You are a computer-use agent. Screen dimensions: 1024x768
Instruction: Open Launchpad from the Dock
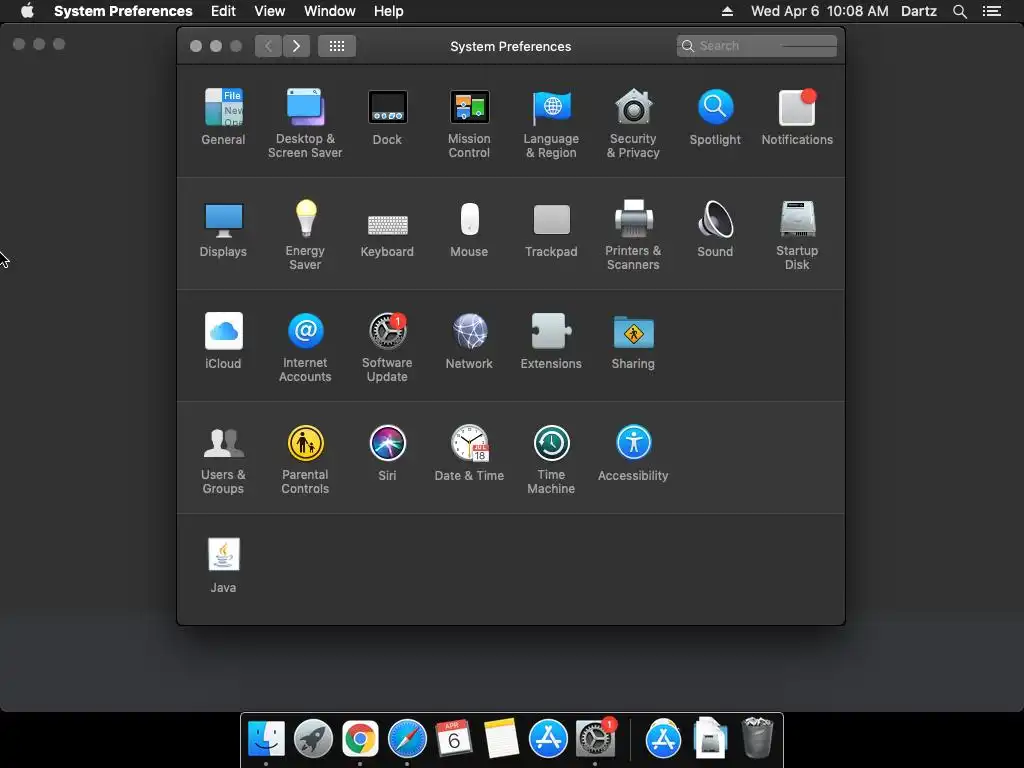pos(313,738)
